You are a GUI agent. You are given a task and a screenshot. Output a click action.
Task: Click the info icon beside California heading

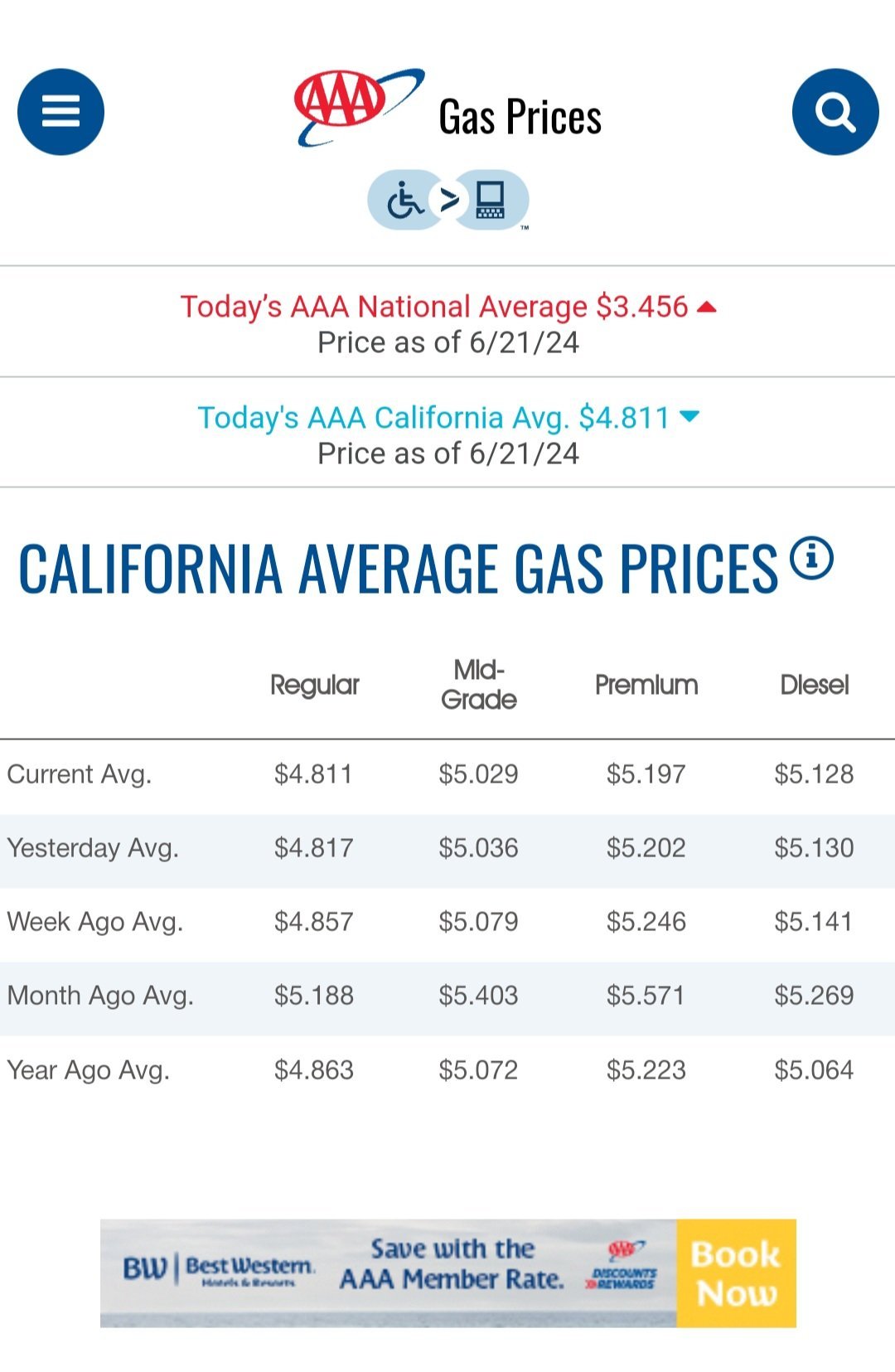point(811,558)
